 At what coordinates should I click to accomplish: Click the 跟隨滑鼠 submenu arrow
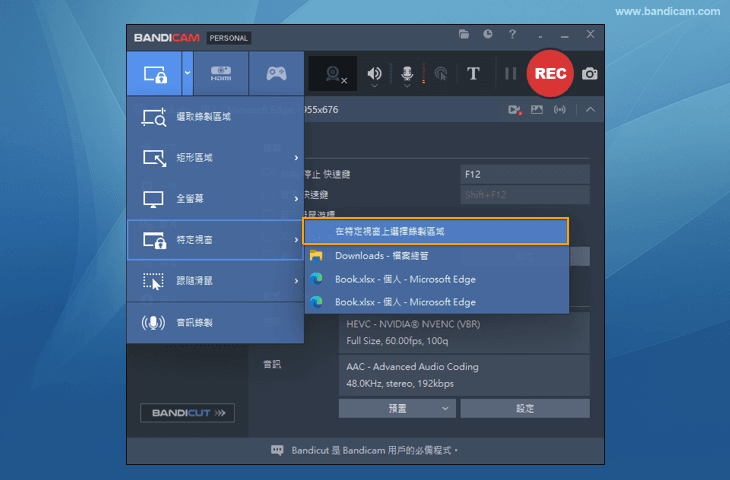(x=296, y=281)
